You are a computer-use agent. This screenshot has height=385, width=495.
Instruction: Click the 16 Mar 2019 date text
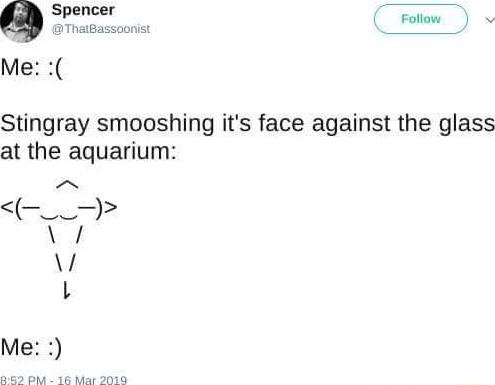[x=92, y=380]
